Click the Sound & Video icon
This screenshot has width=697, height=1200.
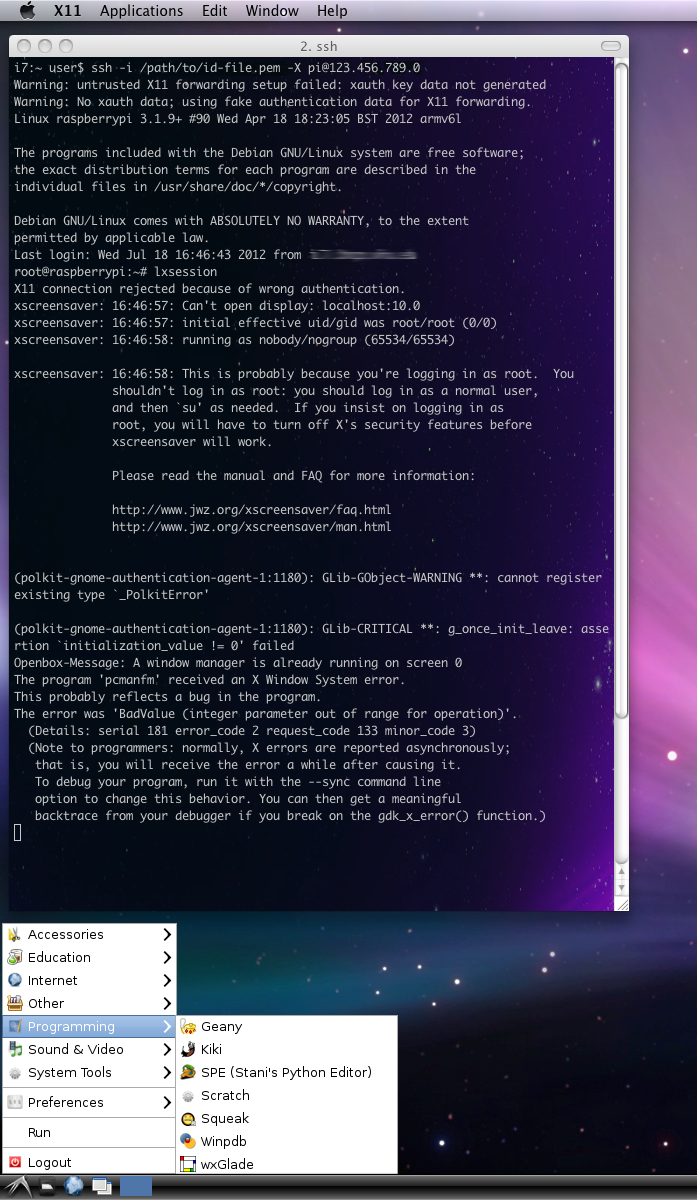15,1049
